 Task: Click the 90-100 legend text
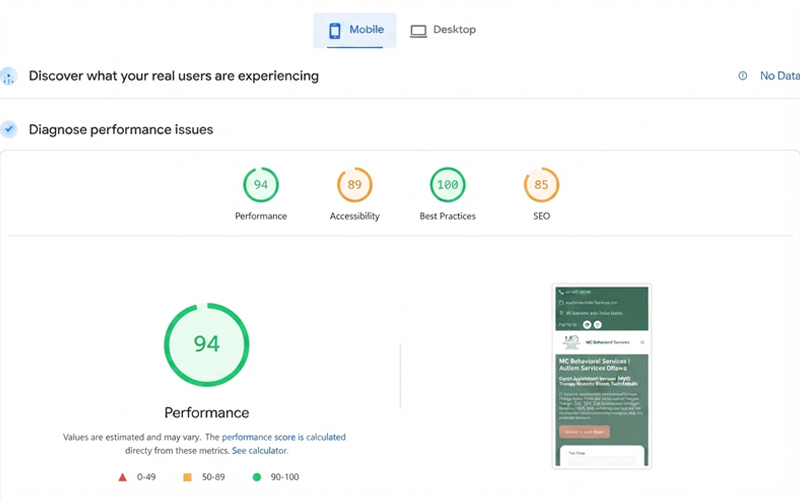(285, 477)
